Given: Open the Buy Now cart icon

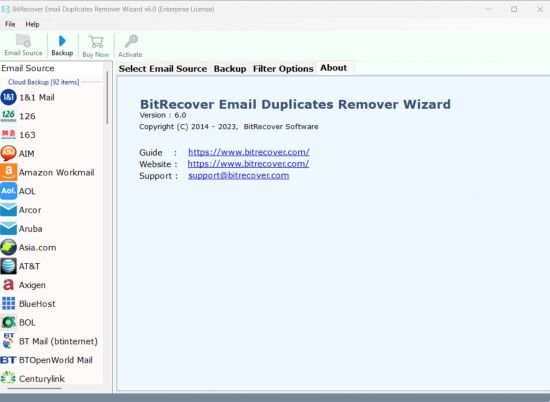Looking at the screenshot, I should (x=96, y=42).
